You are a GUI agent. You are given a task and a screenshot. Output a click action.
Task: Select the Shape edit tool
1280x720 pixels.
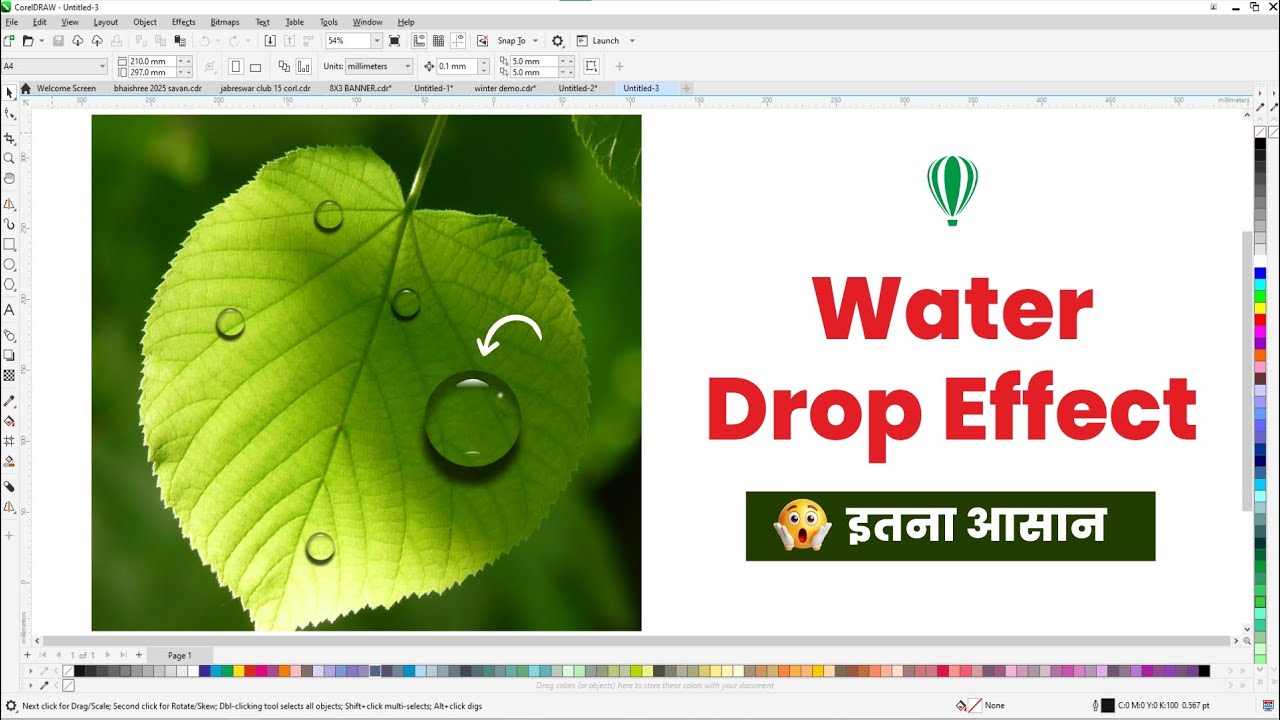point(10,114)
